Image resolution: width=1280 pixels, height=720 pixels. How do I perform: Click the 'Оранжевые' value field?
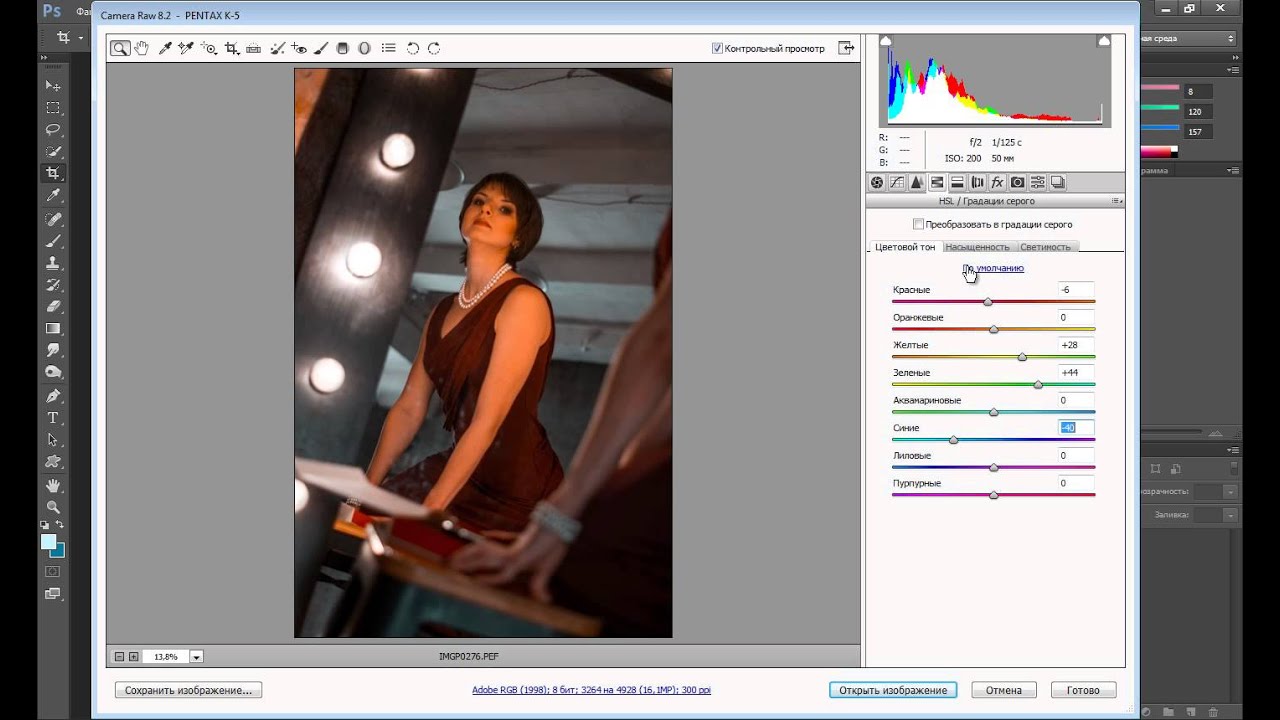pyautogui.click(x=1076, y=317)
